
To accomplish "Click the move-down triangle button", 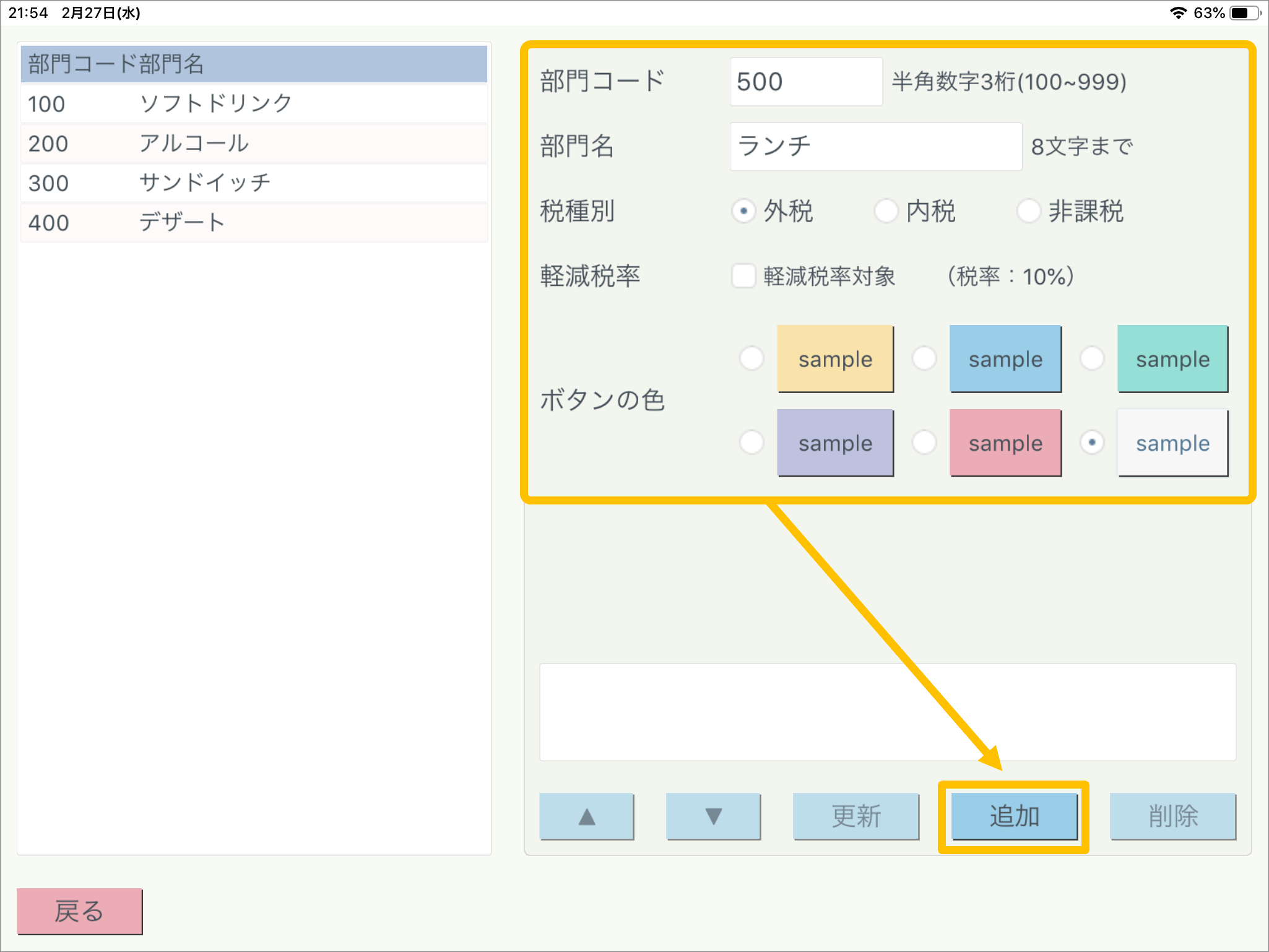I will coord(713,816).
